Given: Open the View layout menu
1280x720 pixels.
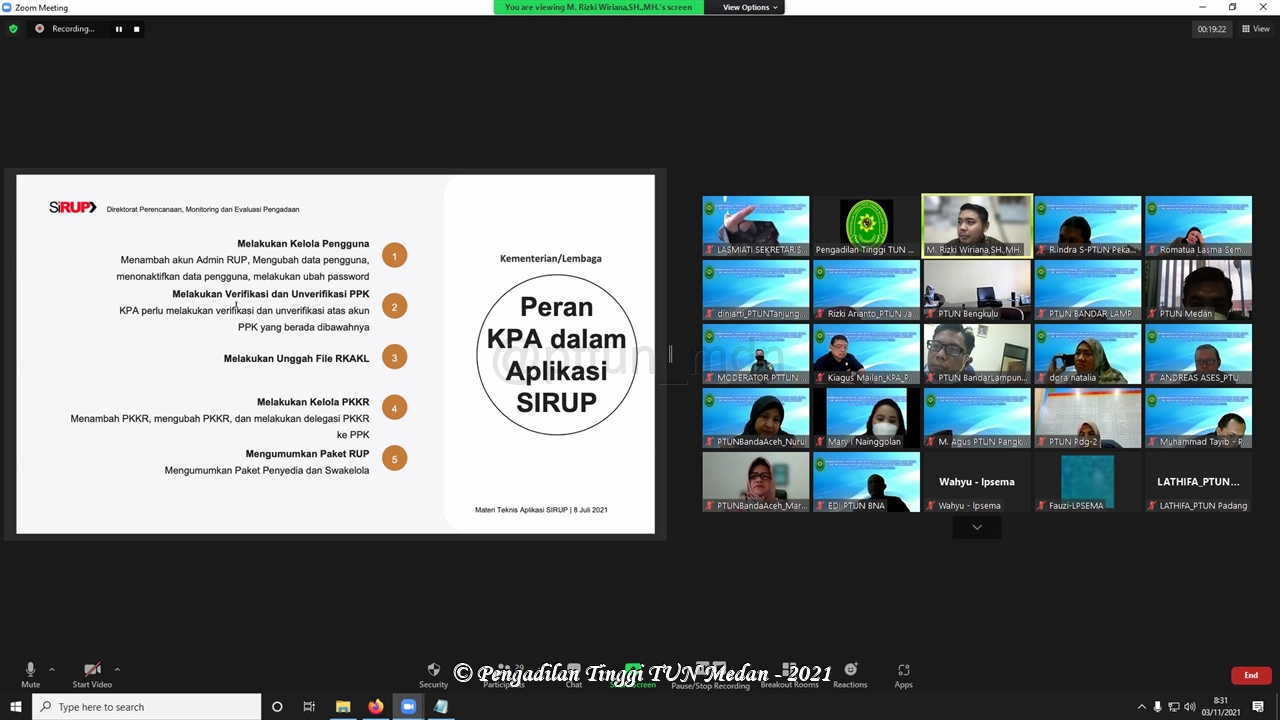Looking at the screenshot, I should (x=1255, y=29).
